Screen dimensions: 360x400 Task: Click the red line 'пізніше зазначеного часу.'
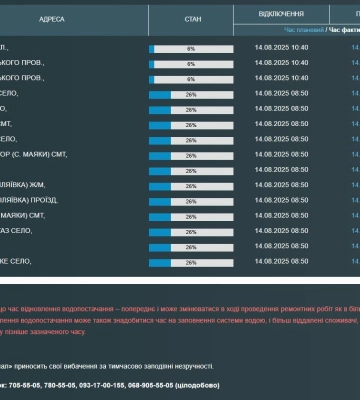pyautogui.click(x=43, y=332)
